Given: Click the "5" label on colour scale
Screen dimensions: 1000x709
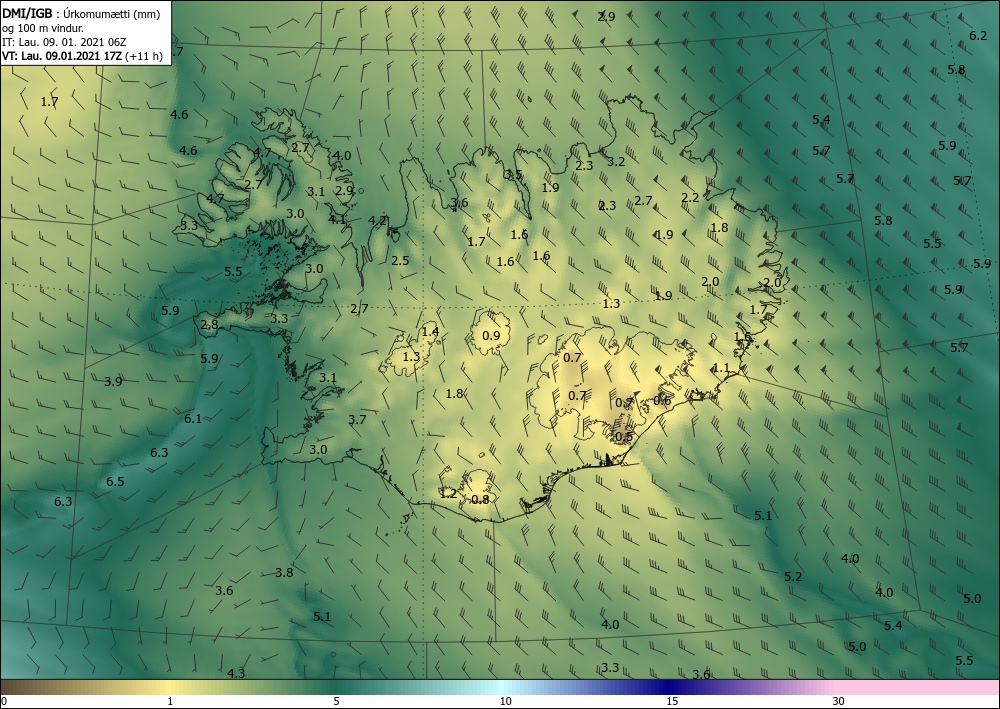Looking at the screenshot, I should [336, 701].
